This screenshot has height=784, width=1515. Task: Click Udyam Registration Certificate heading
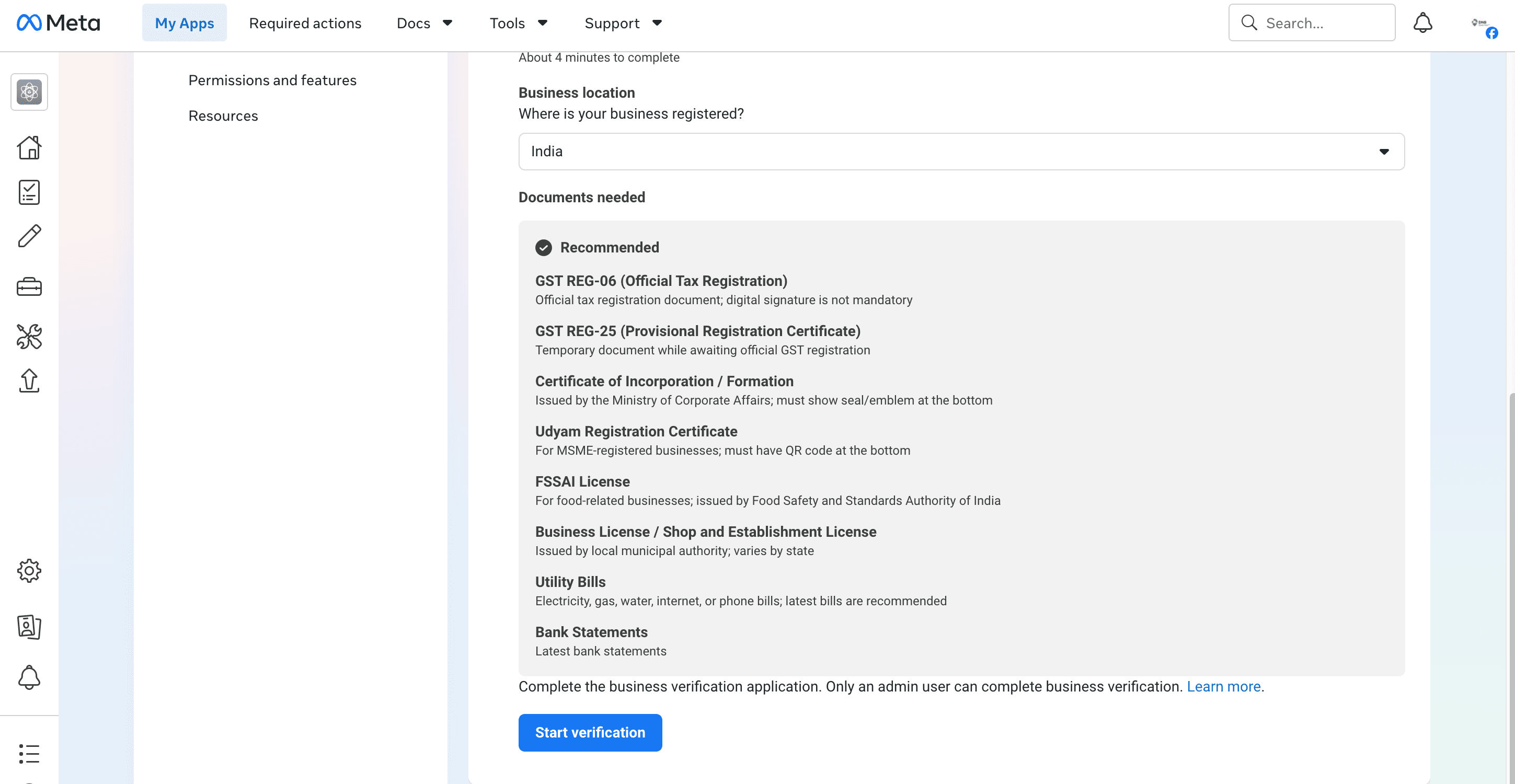point(636,431)
